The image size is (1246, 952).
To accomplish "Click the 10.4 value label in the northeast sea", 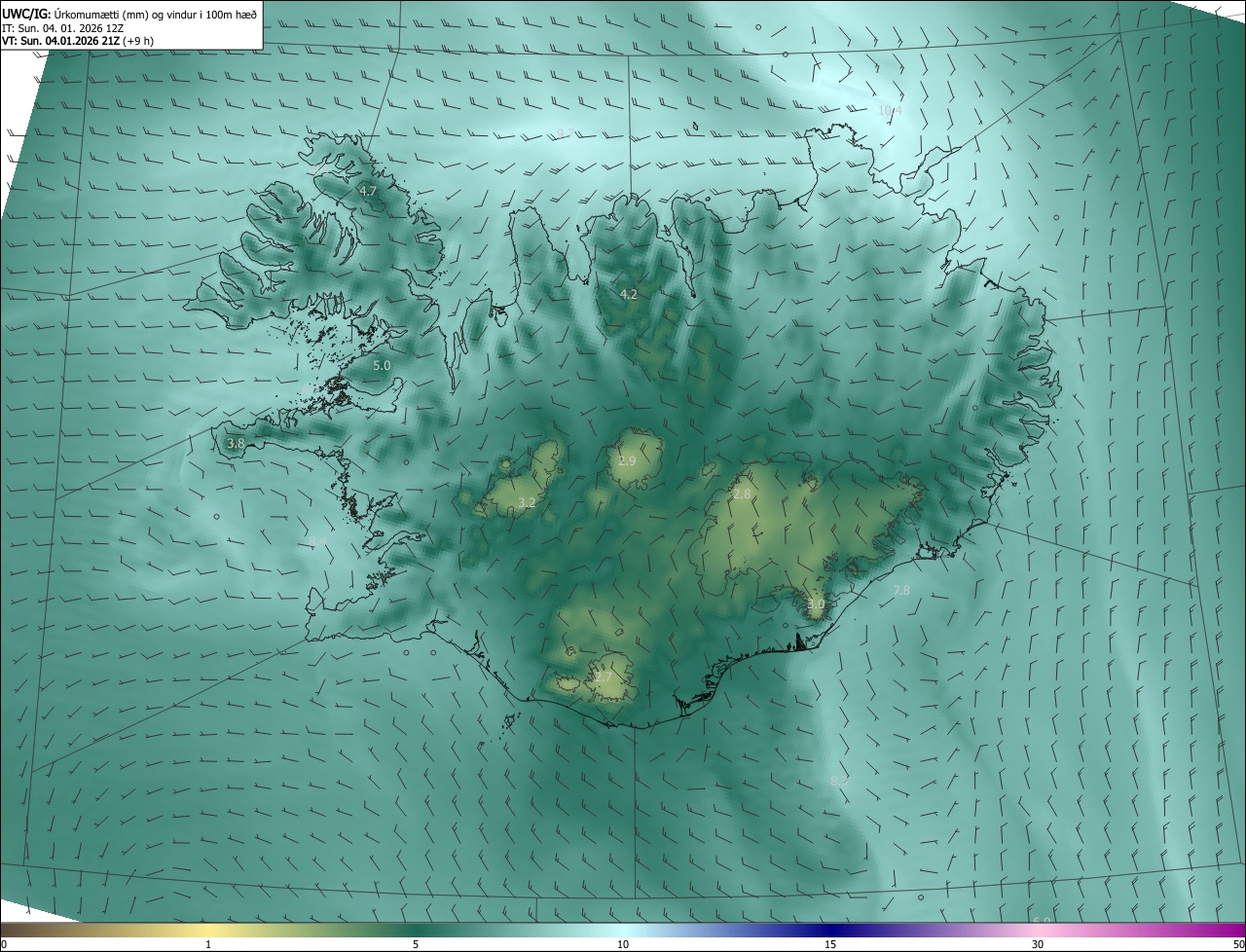I will coord(890,111).
